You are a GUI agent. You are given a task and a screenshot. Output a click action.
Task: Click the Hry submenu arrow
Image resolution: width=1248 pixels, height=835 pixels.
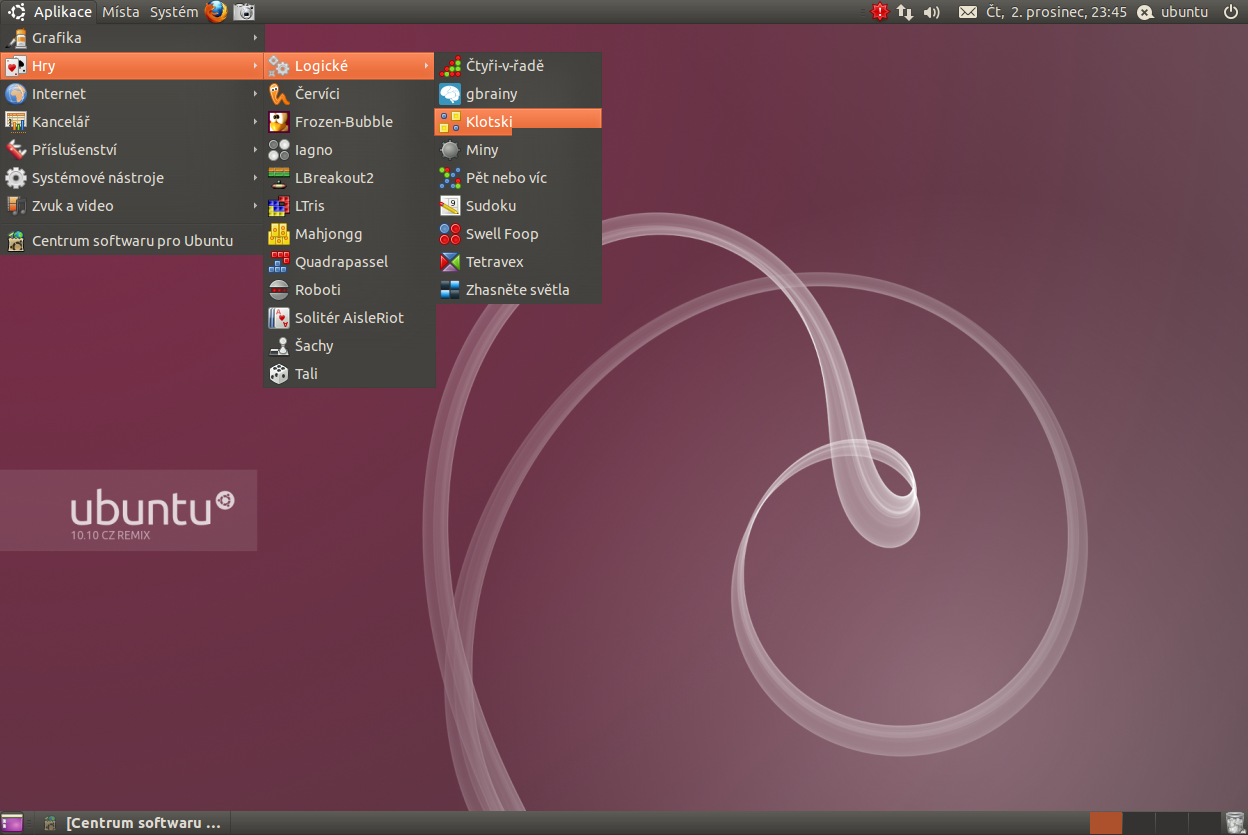tap(255, 66)
